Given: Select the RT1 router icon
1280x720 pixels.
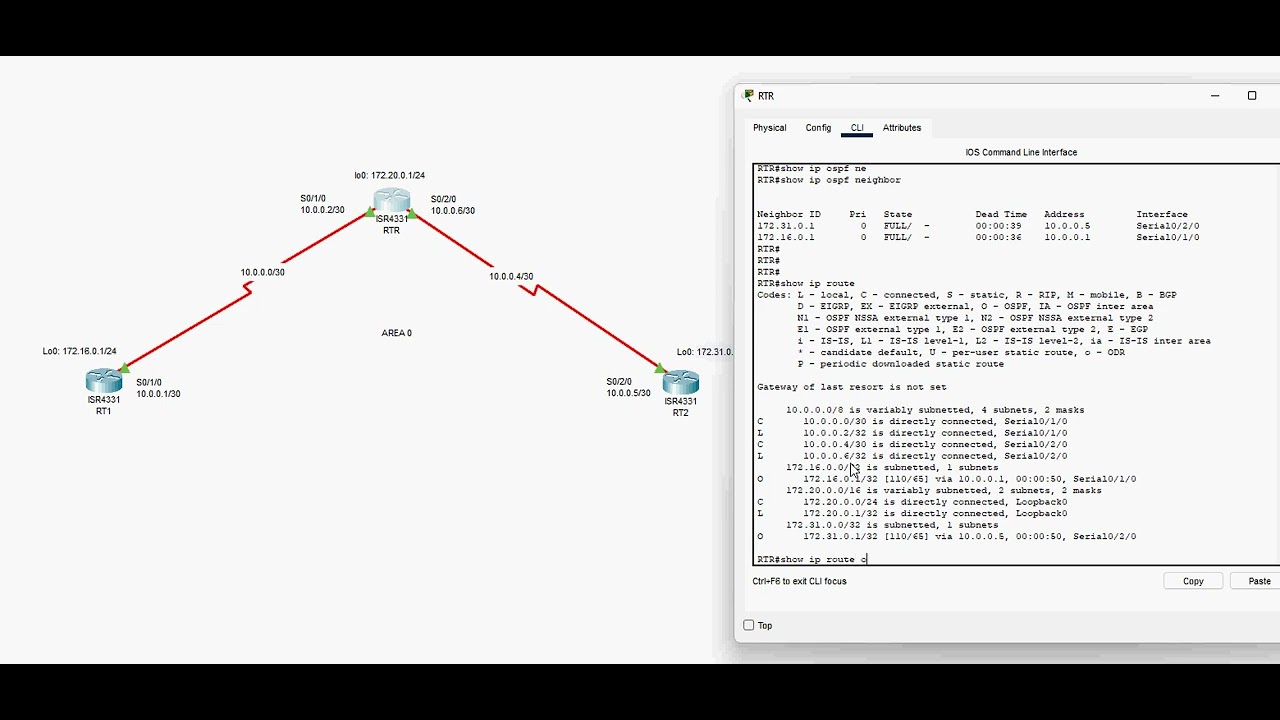Looking at the screenshot, I should (104, 381).
